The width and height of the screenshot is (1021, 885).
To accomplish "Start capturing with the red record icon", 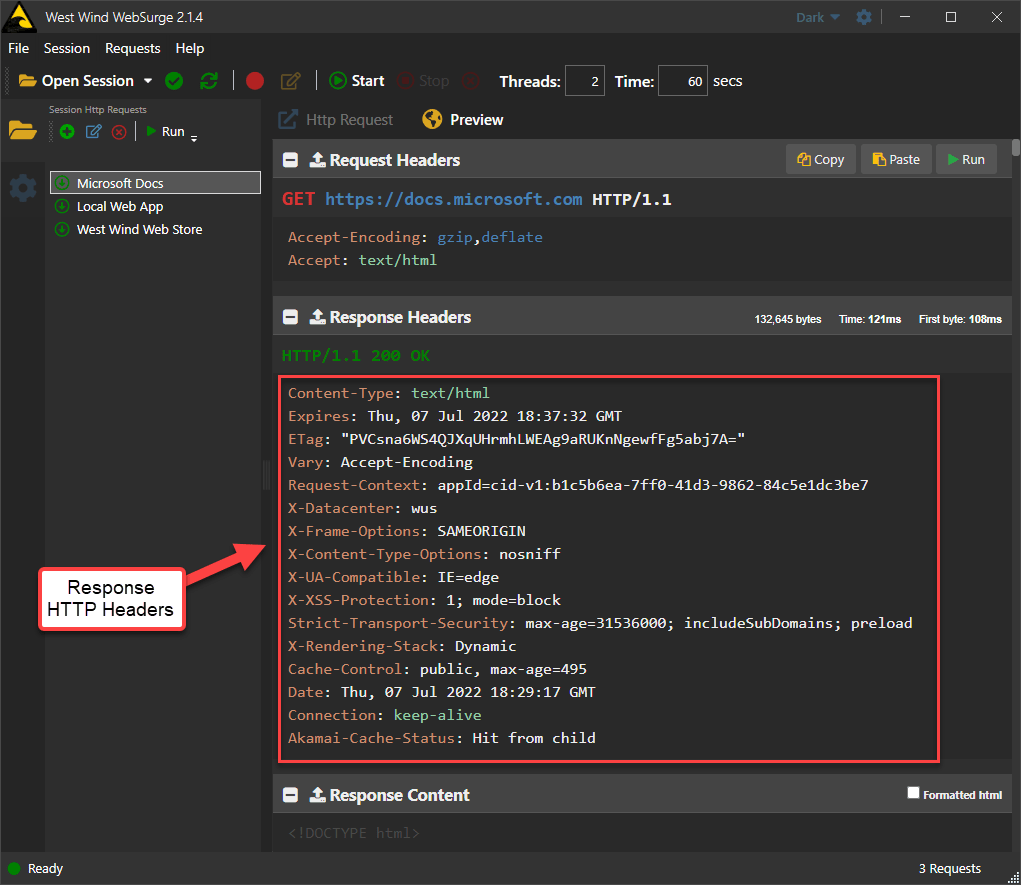I will [254, 81].
